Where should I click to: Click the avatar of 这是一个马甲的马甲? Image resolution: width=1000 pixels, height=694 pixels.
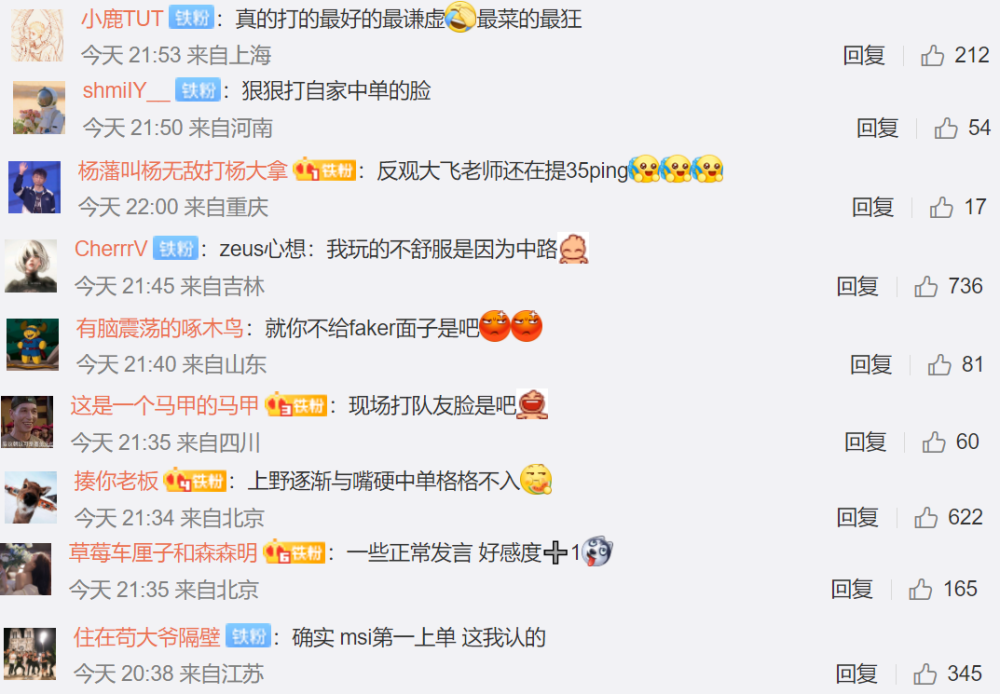[27, 422]
